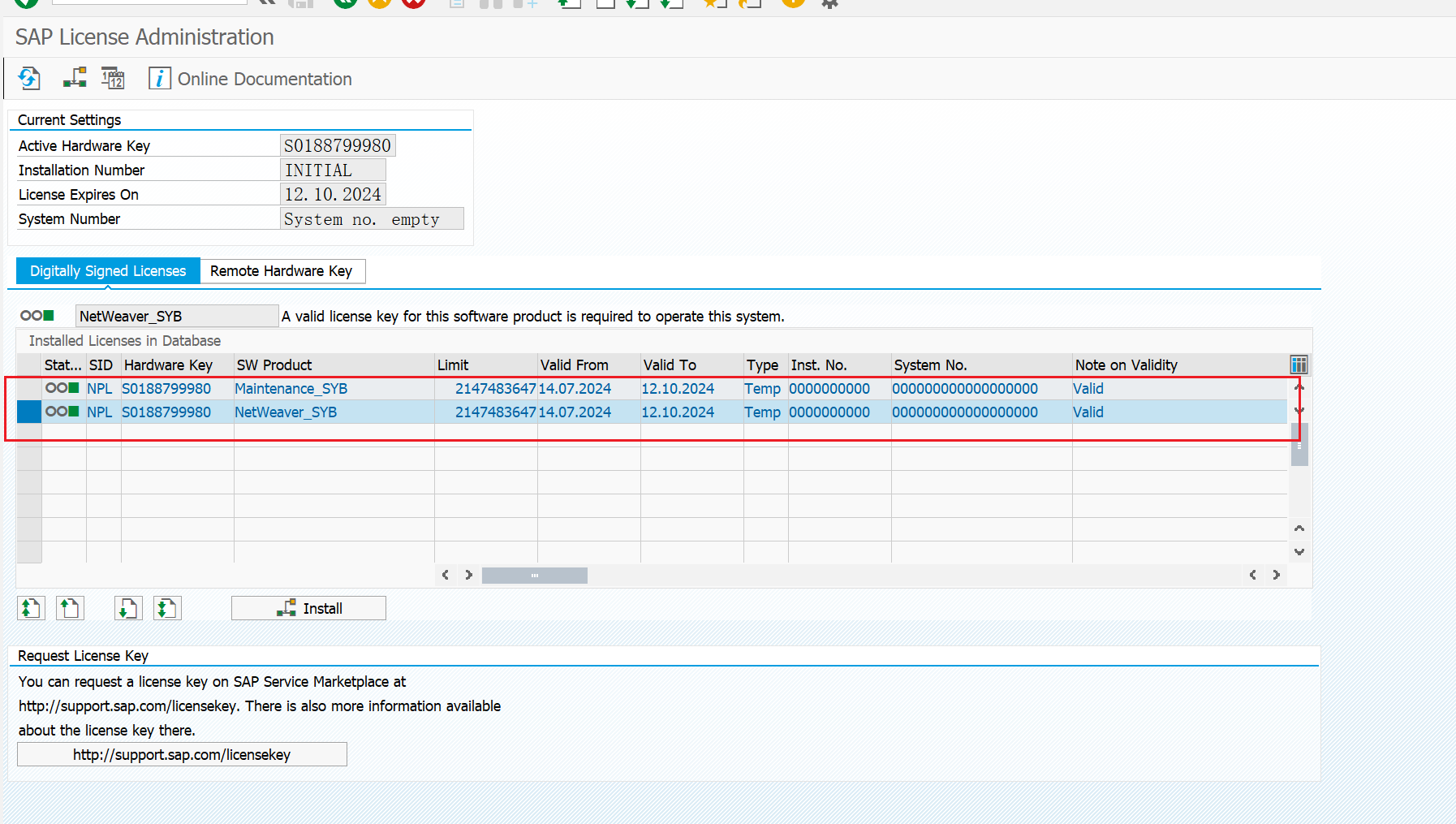The width and height of the screenshot is (1456, 824).
Task: Select the NetWeaver_SYB row selector
Action: 29,412
